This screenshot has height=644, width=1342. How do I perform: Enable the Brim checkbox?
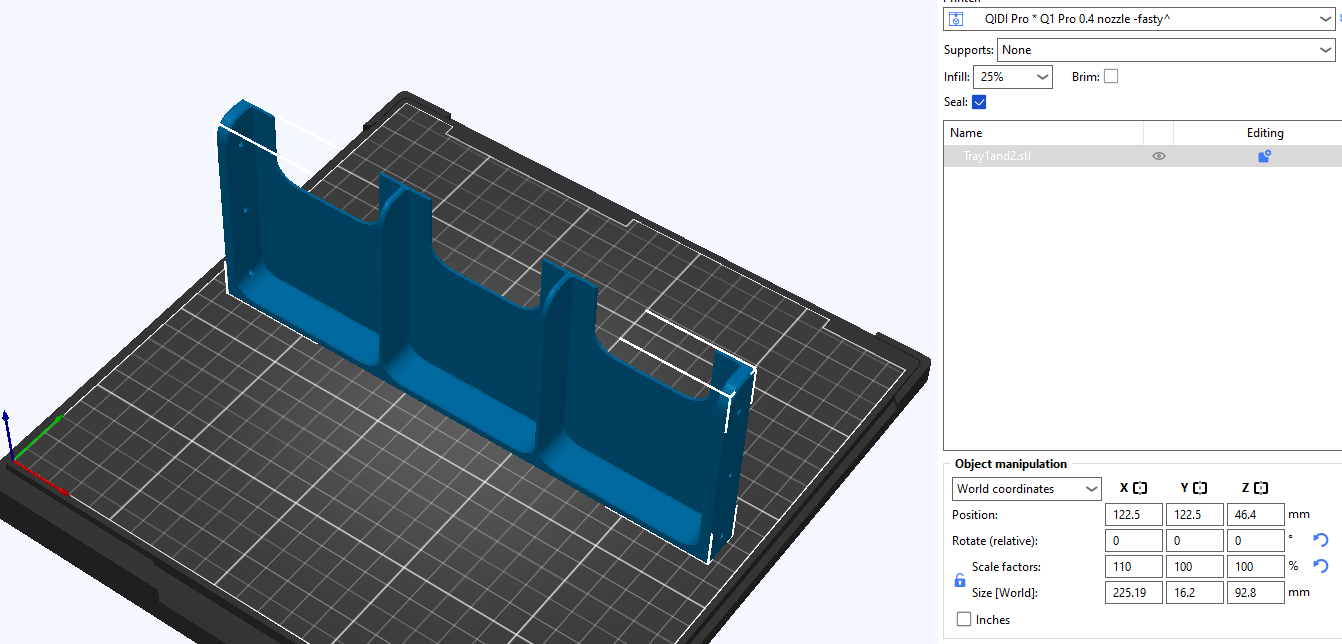pyautogui.click(x=1111, y=76)
